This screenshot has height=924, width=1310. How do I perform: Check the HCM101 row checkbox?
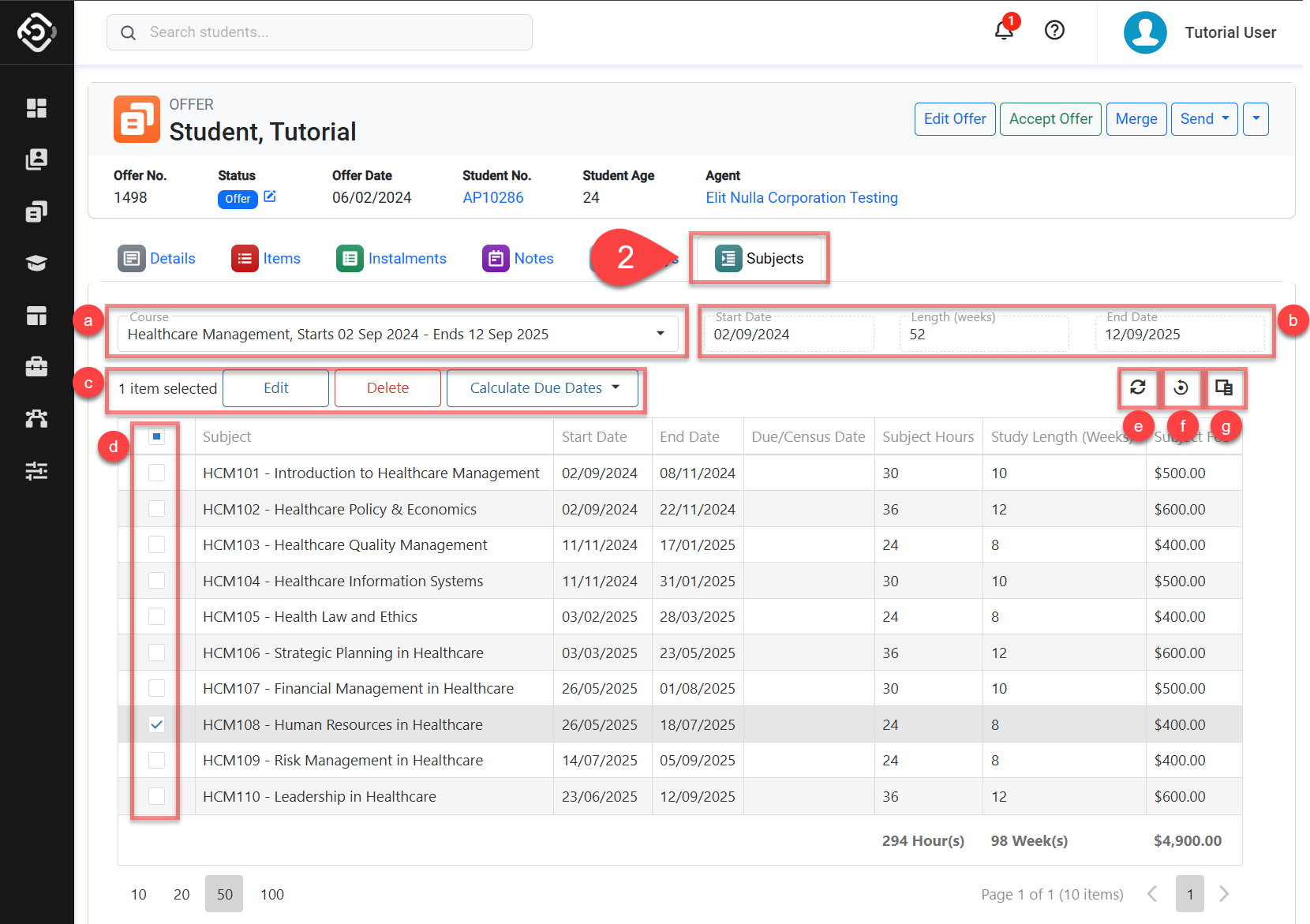tap(156, 473)
